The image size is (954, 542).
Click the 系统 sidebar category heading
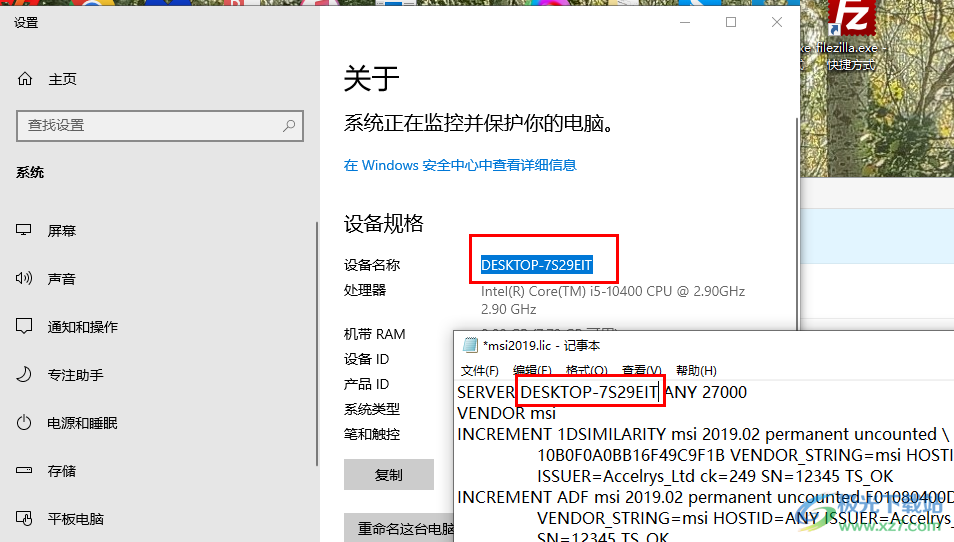click(30, 172)
